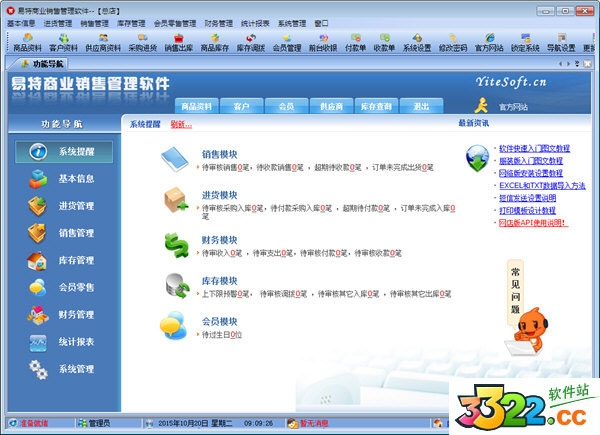Screen dimensions: 600x435
Task: Open 会员管理 toolbar icon
Action: (x=287, y=42)
